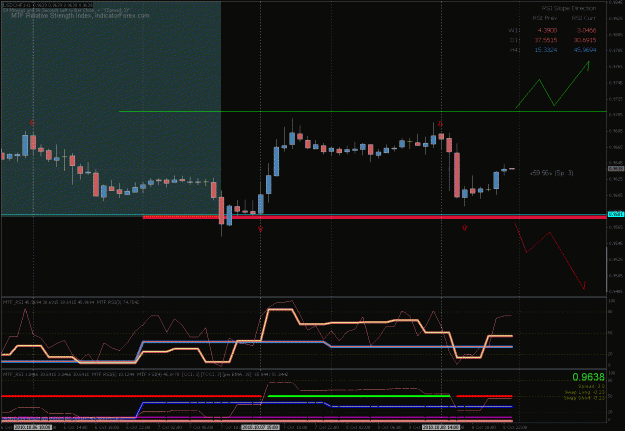Click the green horizontal resistance line

pos(363,111)
